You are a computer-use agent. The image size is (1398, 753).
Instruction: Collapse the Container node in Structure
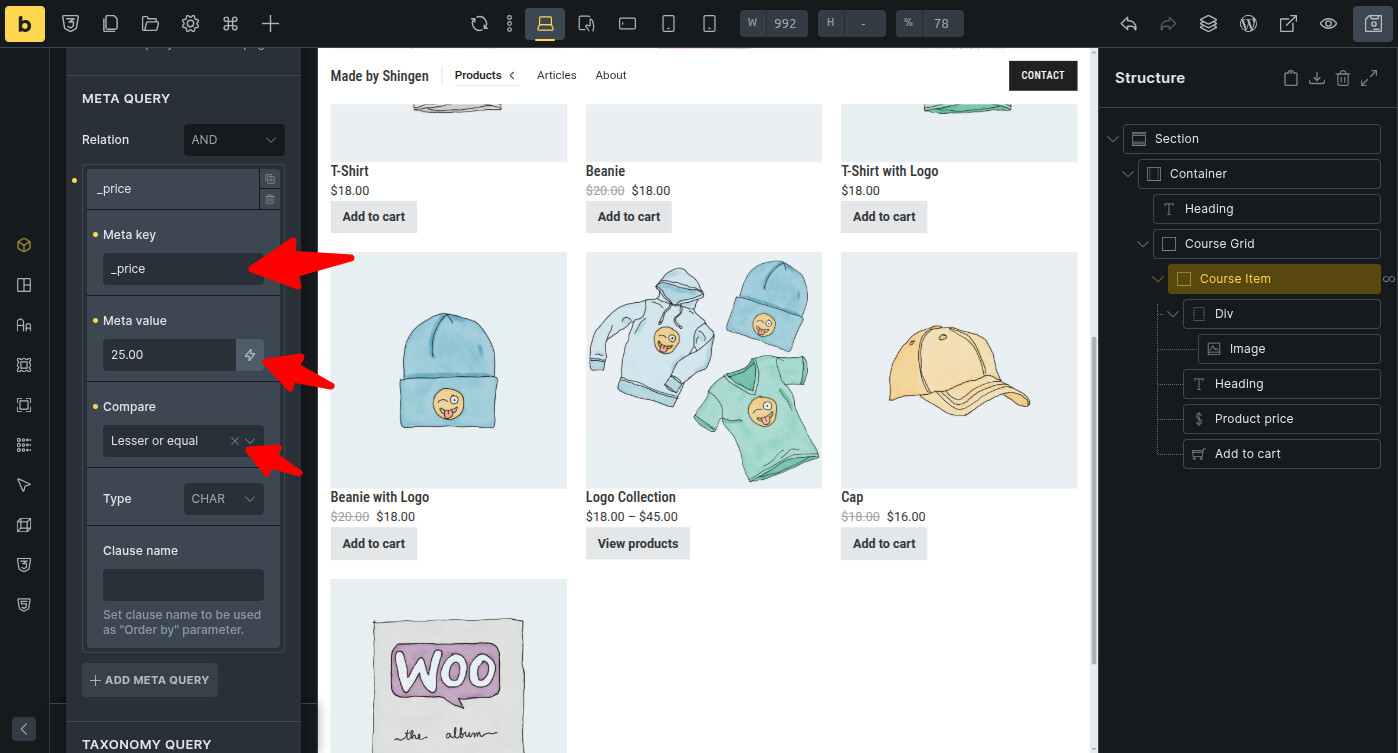coord(1128,174)
